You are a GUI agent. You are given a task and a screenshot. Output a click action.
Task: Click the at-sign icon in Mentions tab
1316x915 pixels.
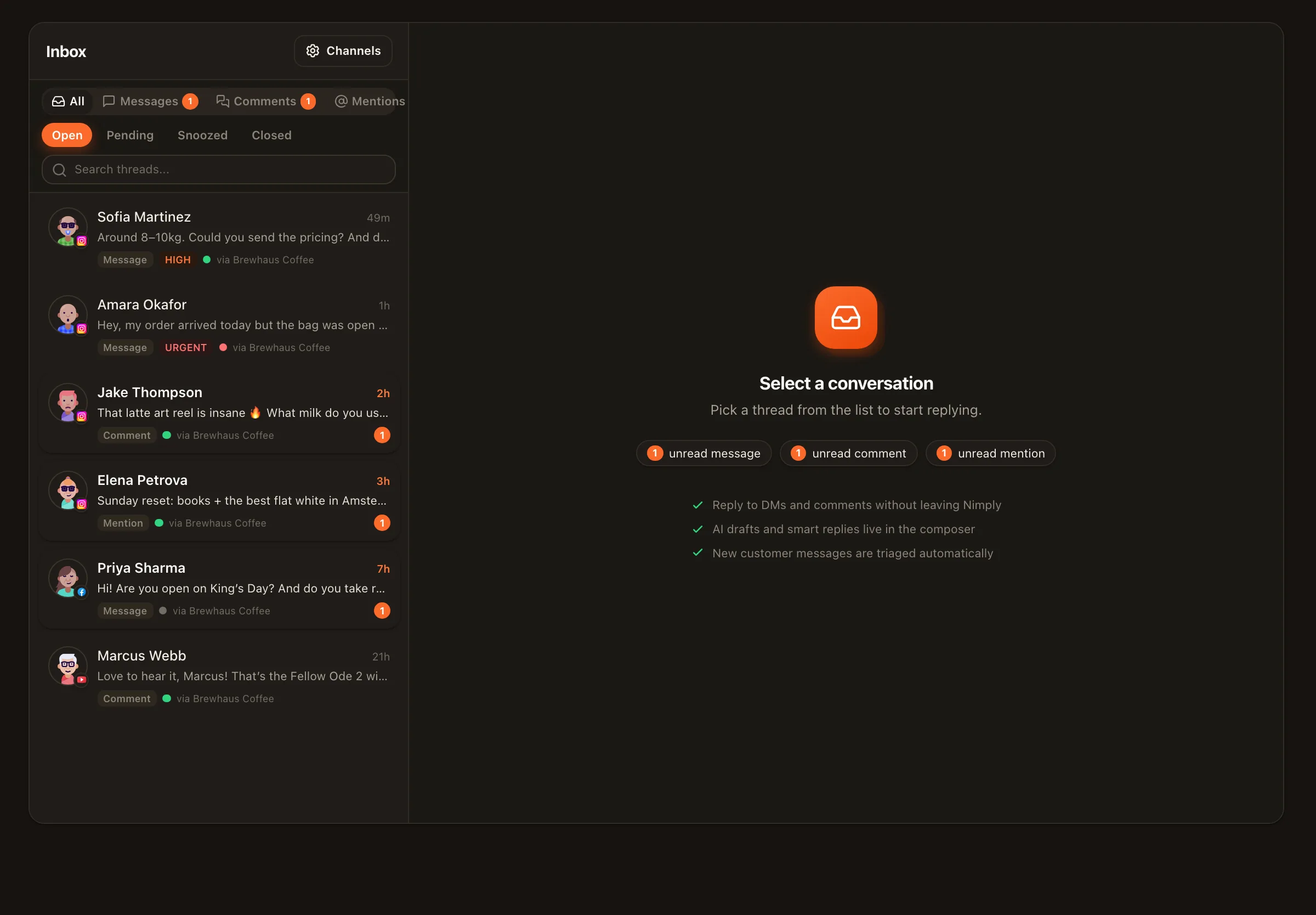click(341, 101)
